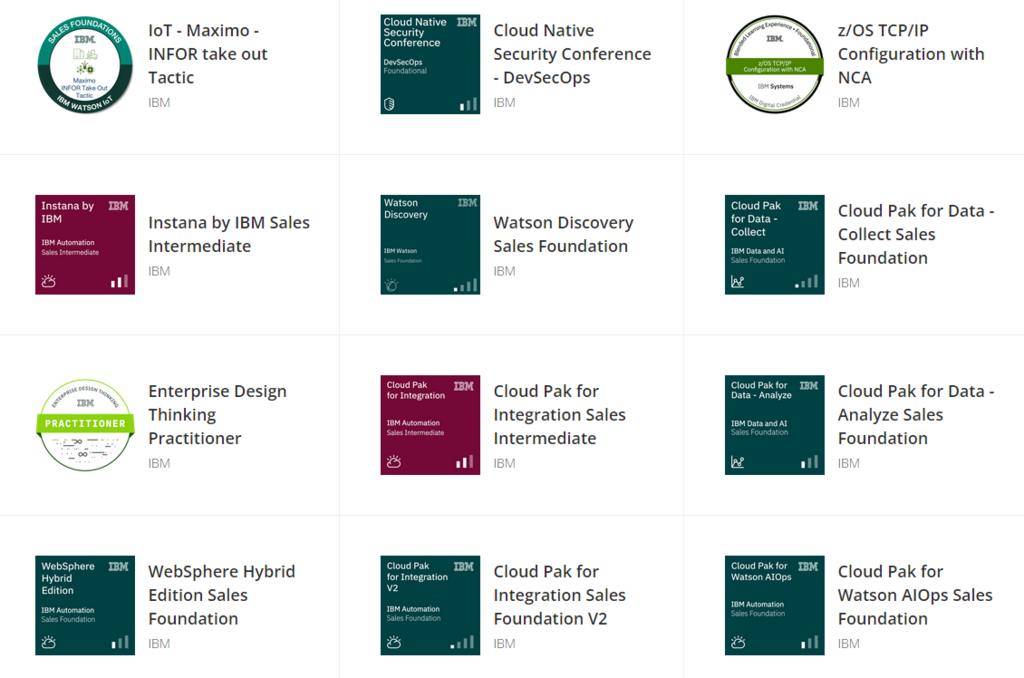Open Watson Discovery Sales Foundation title link

(563, 234)
